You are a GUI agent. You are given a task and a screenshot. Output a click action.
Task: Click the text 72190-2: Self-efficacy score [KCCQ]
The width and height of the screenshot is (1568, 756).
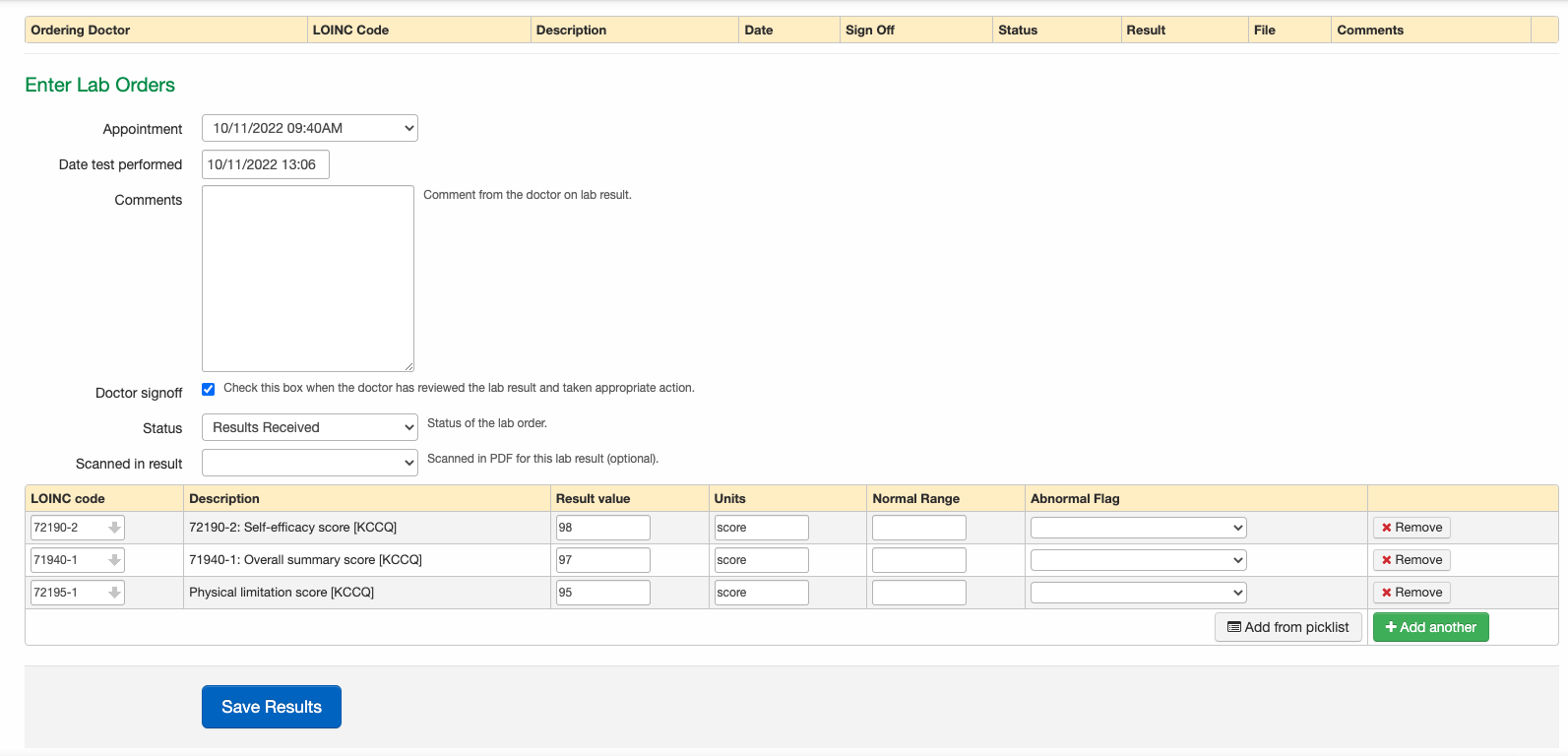pyautogui.click(x=293, y=528)
